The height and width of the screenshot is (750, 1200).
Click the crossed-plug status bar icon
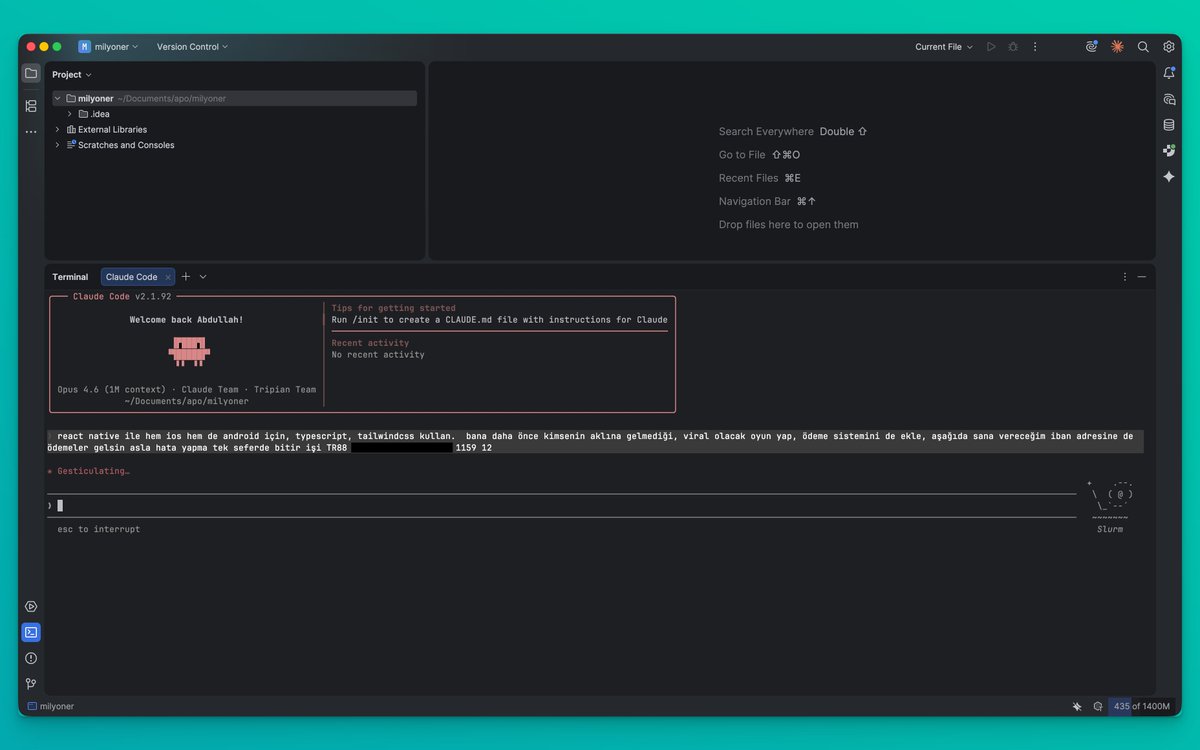pos(1077,706)
